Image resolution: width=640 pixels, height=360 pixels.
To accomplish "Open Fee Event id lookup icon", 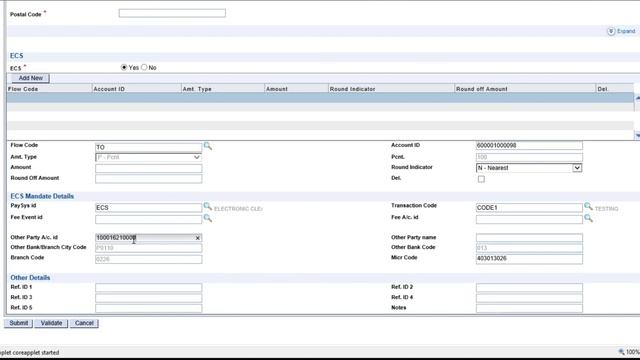I will pyautogui.click(x=208, y=218).
